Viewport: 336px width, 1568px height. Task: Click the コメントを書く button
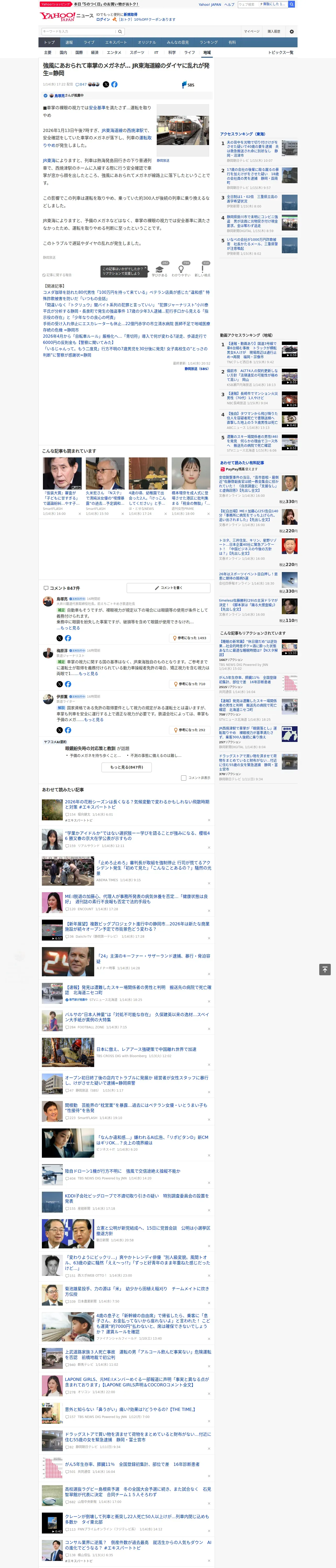pyautogui.click(x=168, y=588)
